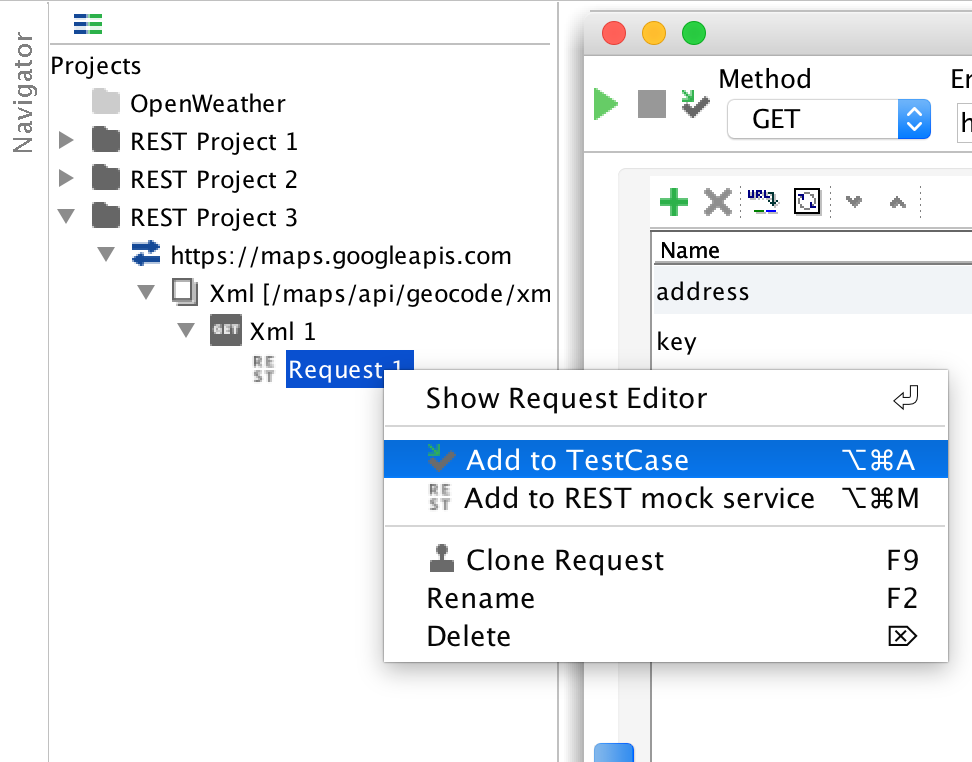The height and width of the screenshot is (762, 972).
Task: Click the Move parameter up arrow icon
Action: point(898,202)
